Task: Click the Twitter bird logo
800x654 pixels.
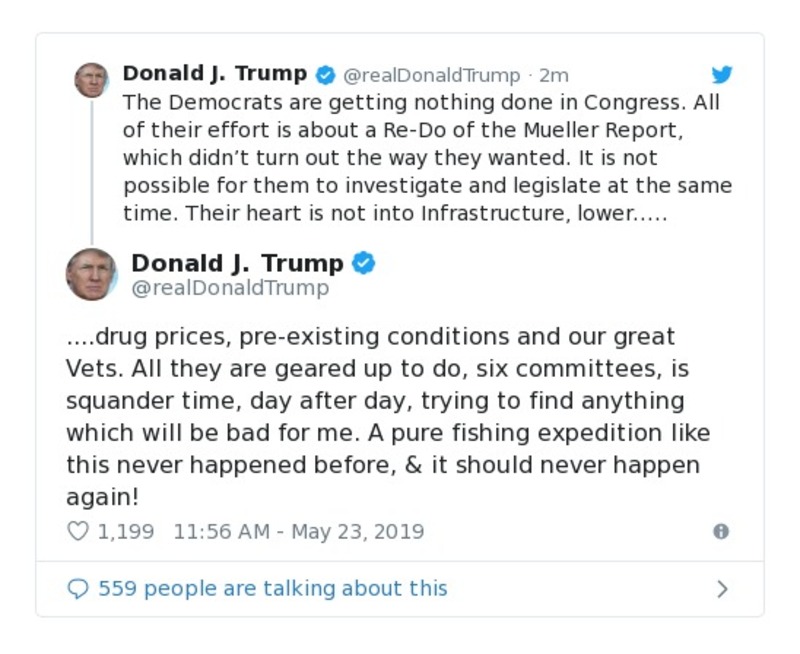Action: click(x=722, y=74)
